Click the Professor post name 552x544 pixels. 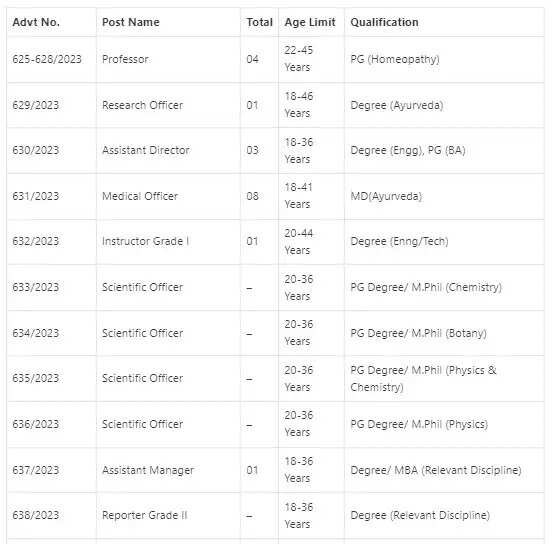point(125,59)
